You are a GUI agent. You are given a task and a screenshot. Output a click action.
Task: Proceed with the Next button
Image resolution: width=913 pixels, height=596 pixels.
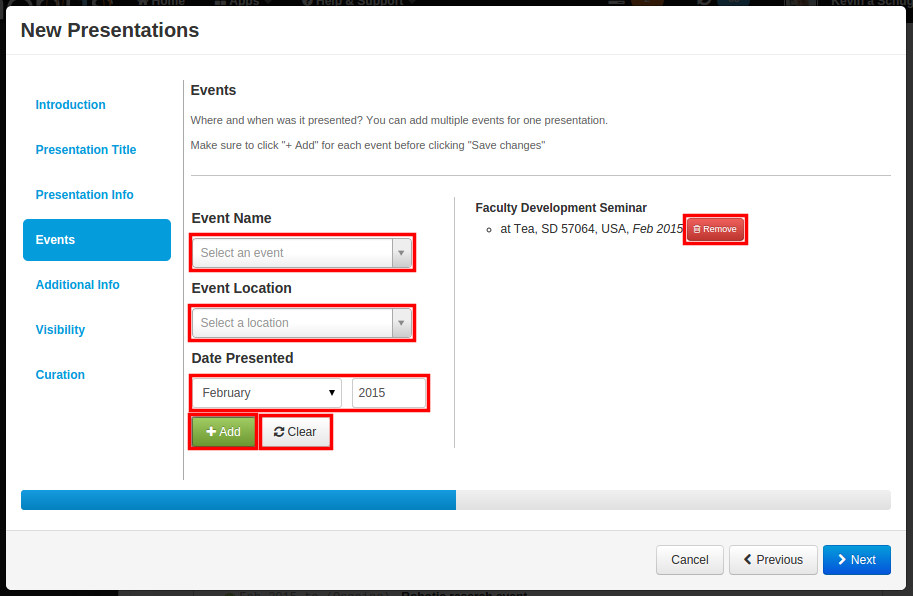pyautogui.click(x=857, y=560)
